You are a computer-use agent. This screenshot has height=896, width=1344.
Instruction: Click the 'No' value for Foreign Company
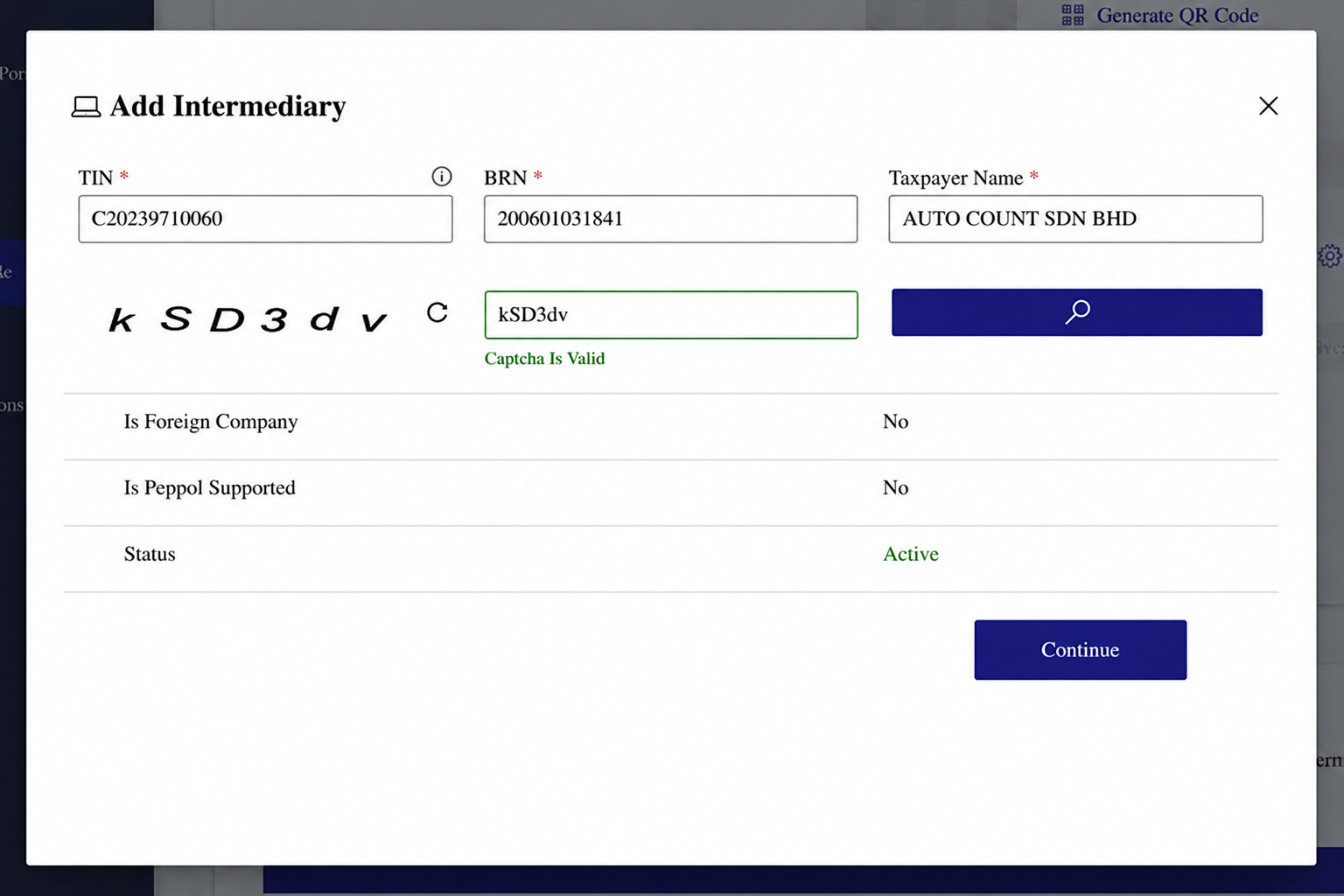tap(896, 422)
